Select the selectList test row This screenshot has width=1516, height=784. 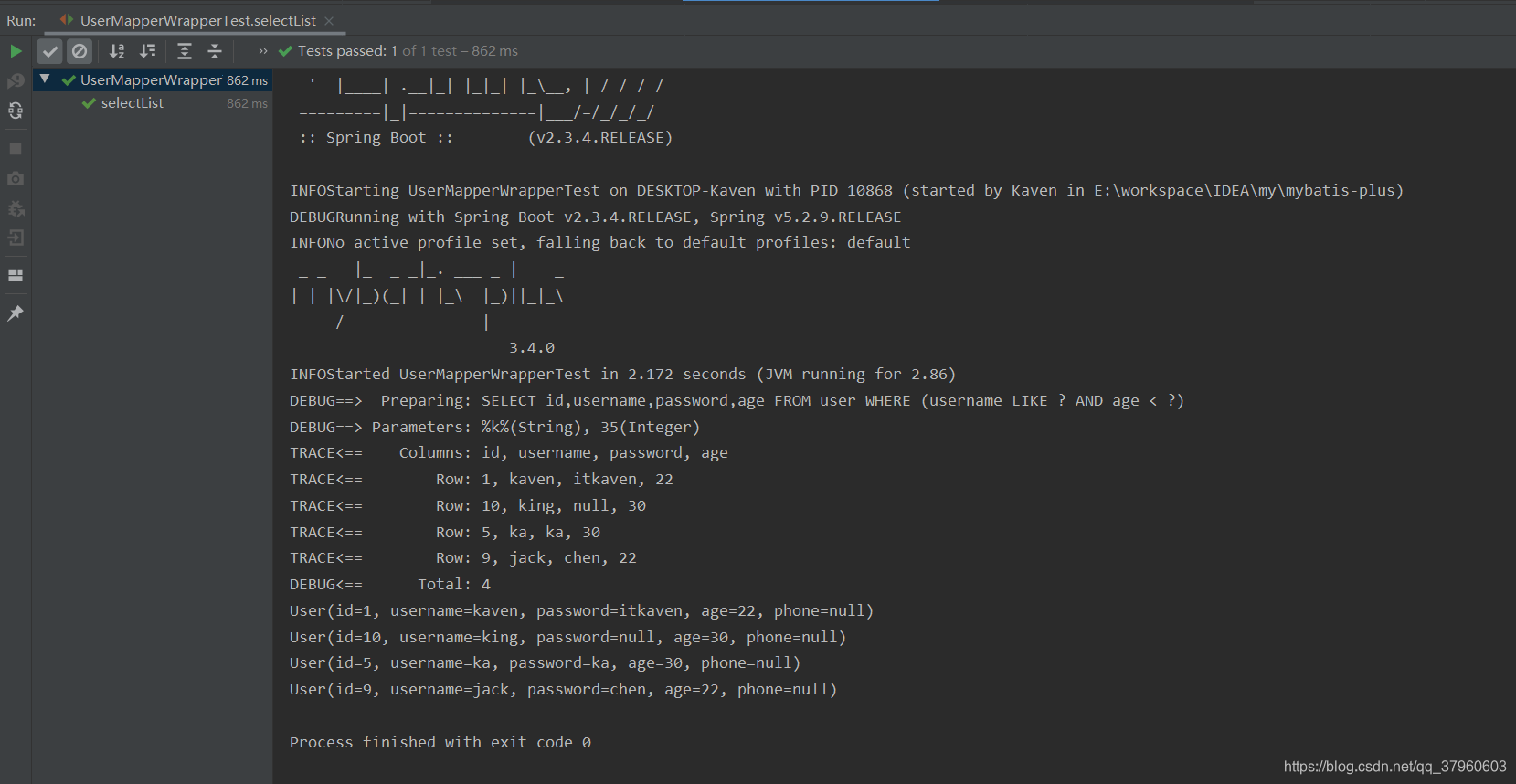(x=153, y=103)
